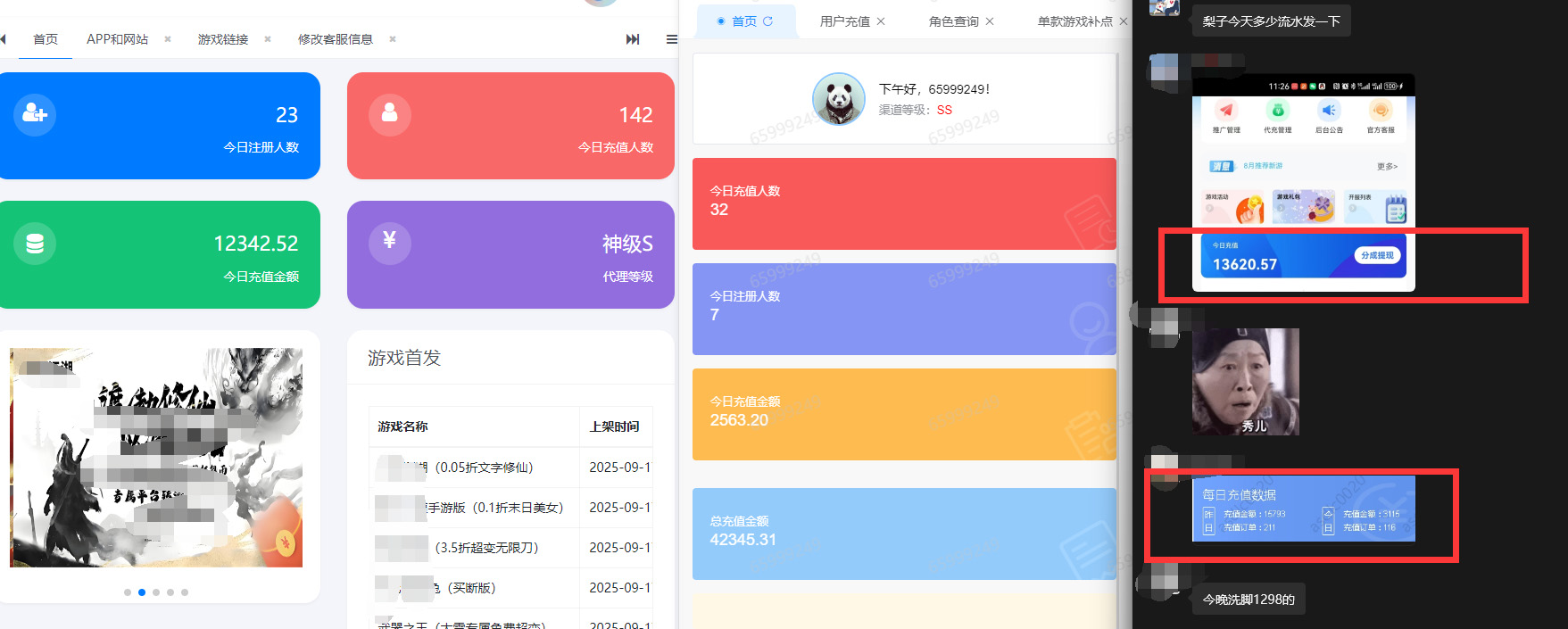1568x629 pixels.
Task: Click the refresh icon on middle 首页 tab
Action: click(767, 21)
